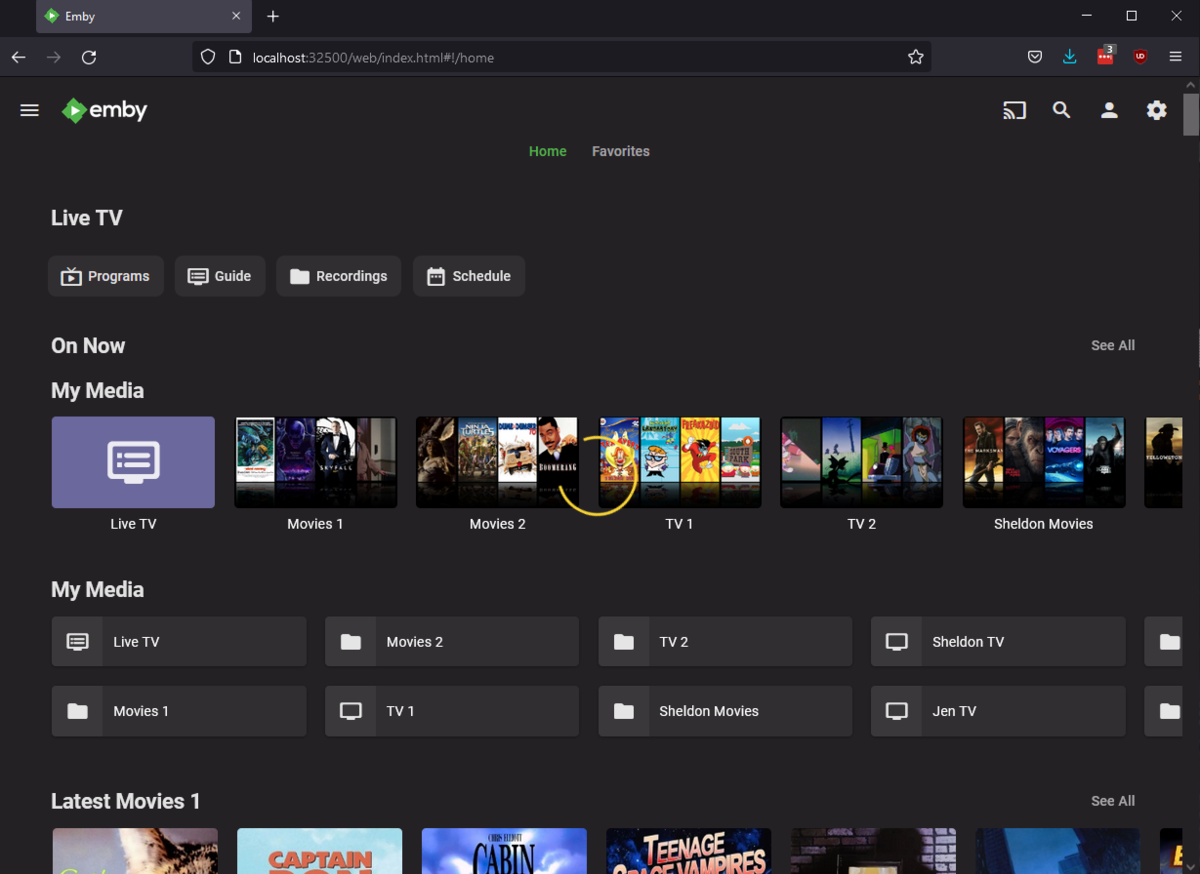Open Live TV Programs
Viewport: 1200px width, 874px height.
[x=106, y=276]
